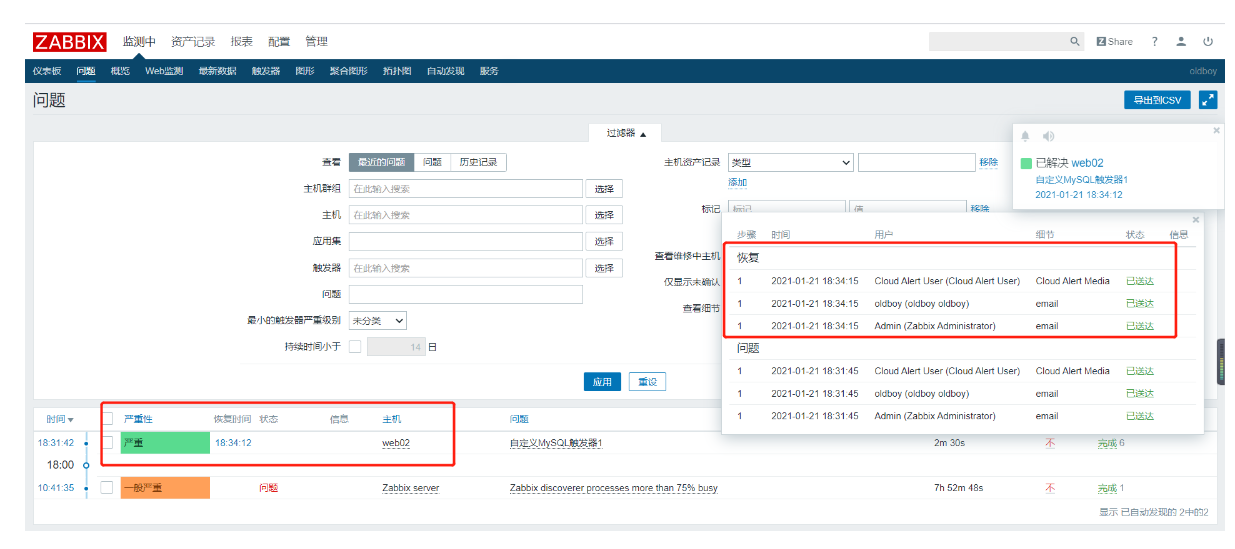Viewport: 1235px width, 549px height.
Task: Collapse the 过滤器 filter panel
Action: [x=626, y=133]
